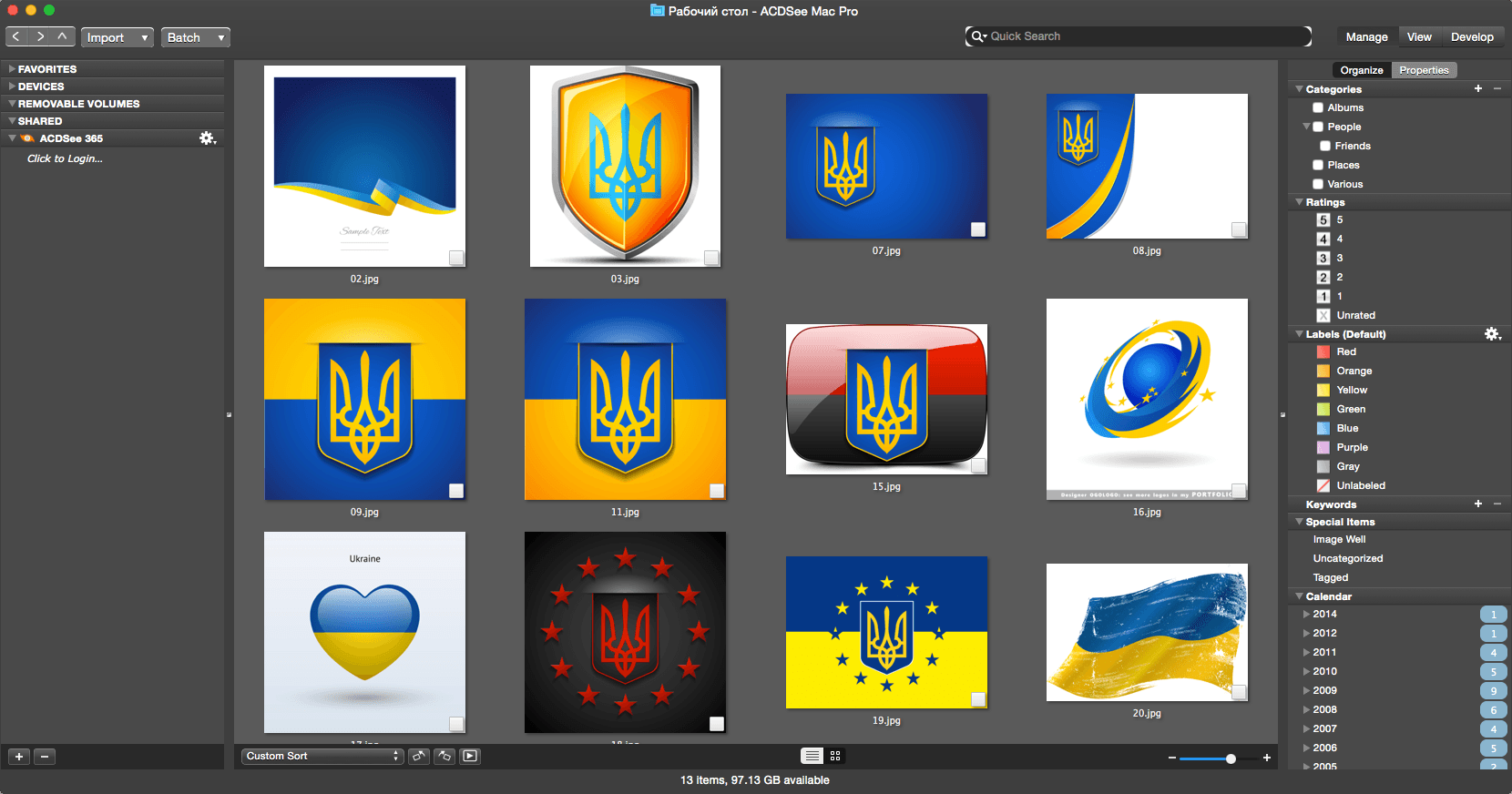
Task: Select the Red label swatch
Action: (x=1323, y=351)
